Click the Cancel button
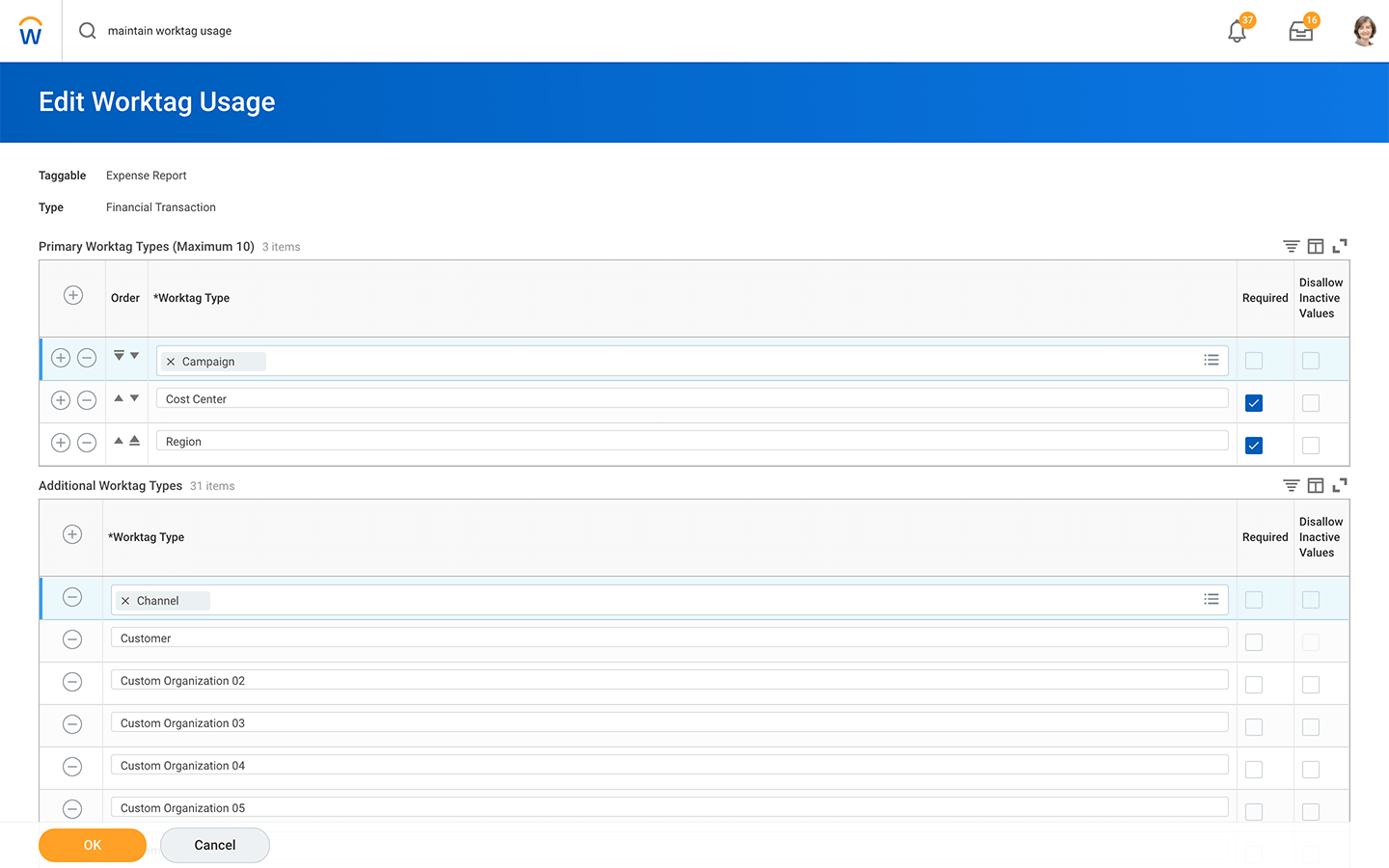 [x=214, y=845]
